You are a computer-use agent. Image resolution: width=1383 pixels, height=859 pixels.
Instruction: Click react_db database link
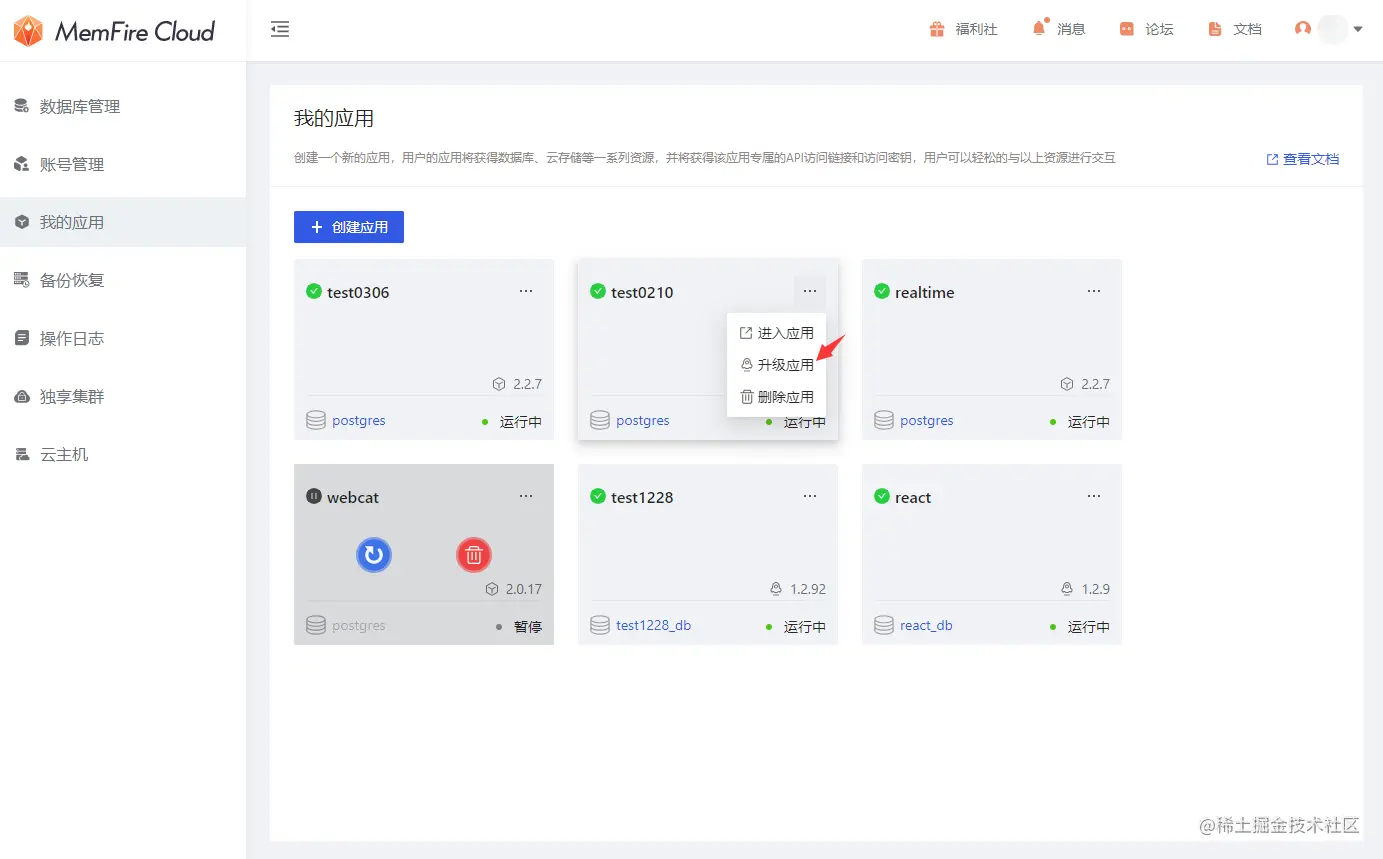[x=926, y=626]
